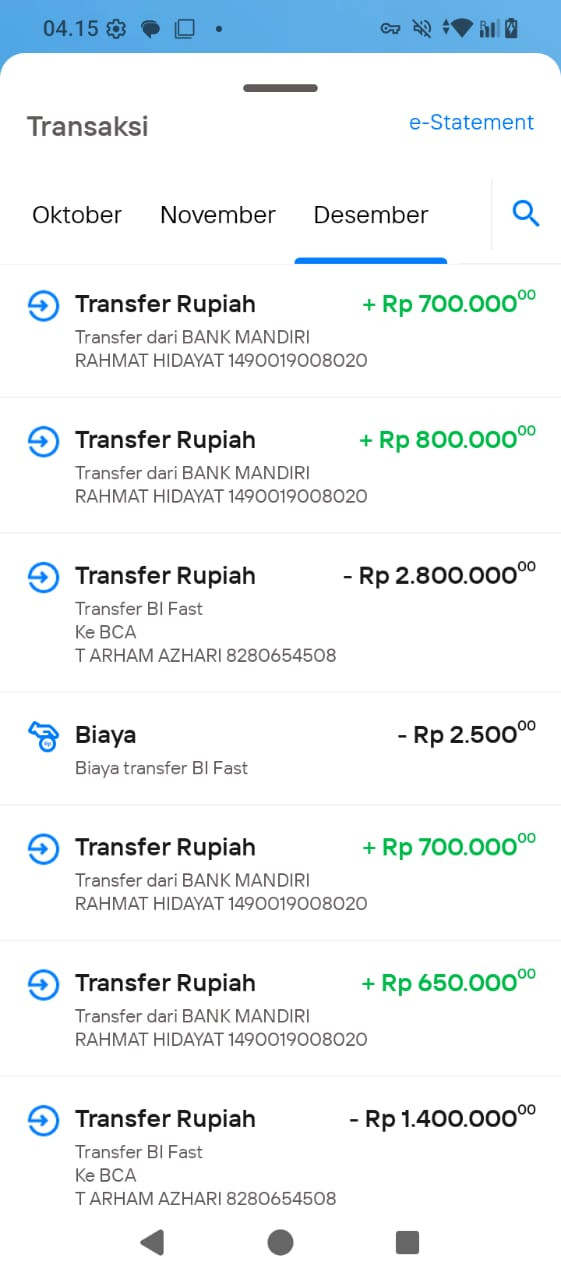561x1280 pixels.
Task: Tap transfer icon of the -Rp 1.400.000 entry
Action: click(x=43, y=1120)
